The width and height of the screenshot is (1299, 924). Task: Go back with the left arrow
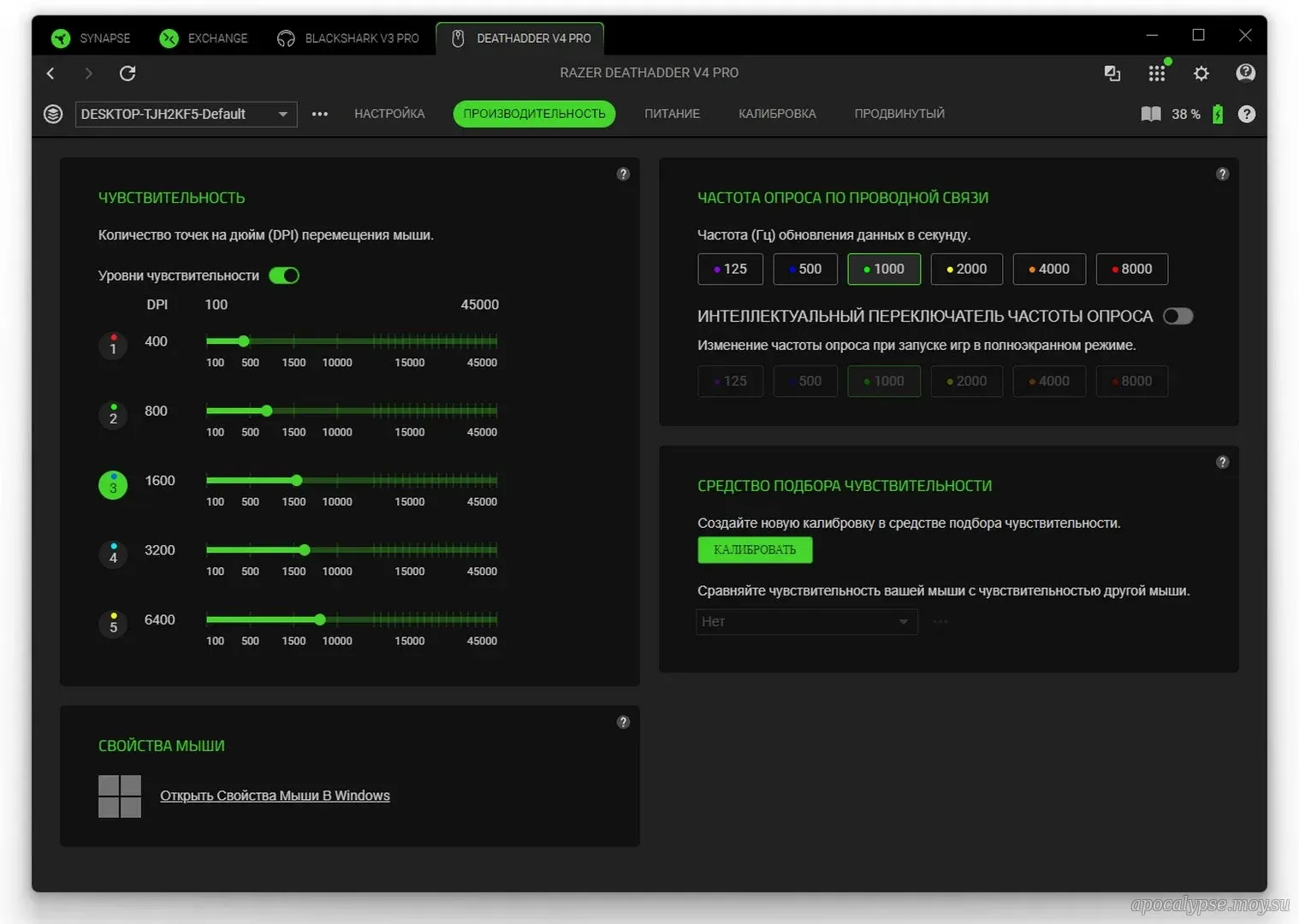point(50,74)
